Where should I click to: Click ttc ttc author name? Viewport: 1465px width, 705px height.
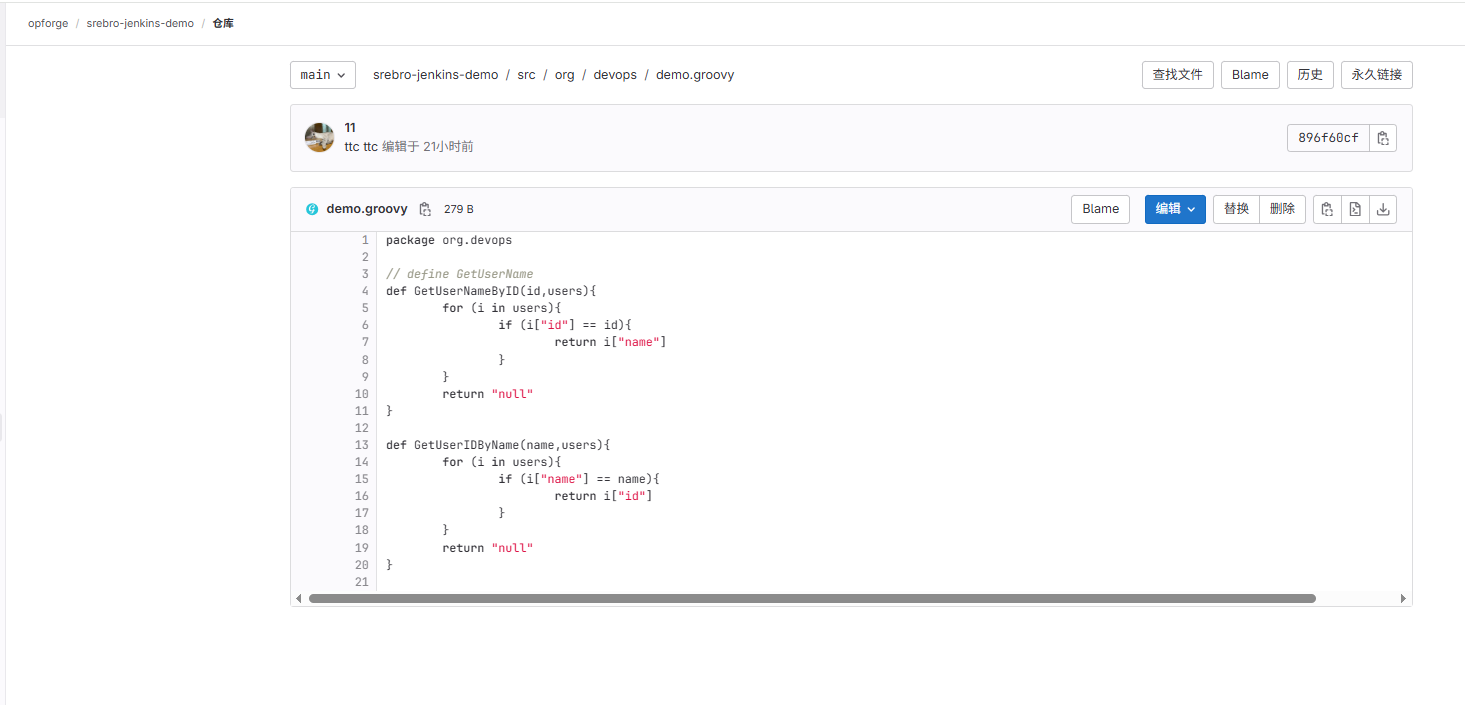[x=361, y=146]
